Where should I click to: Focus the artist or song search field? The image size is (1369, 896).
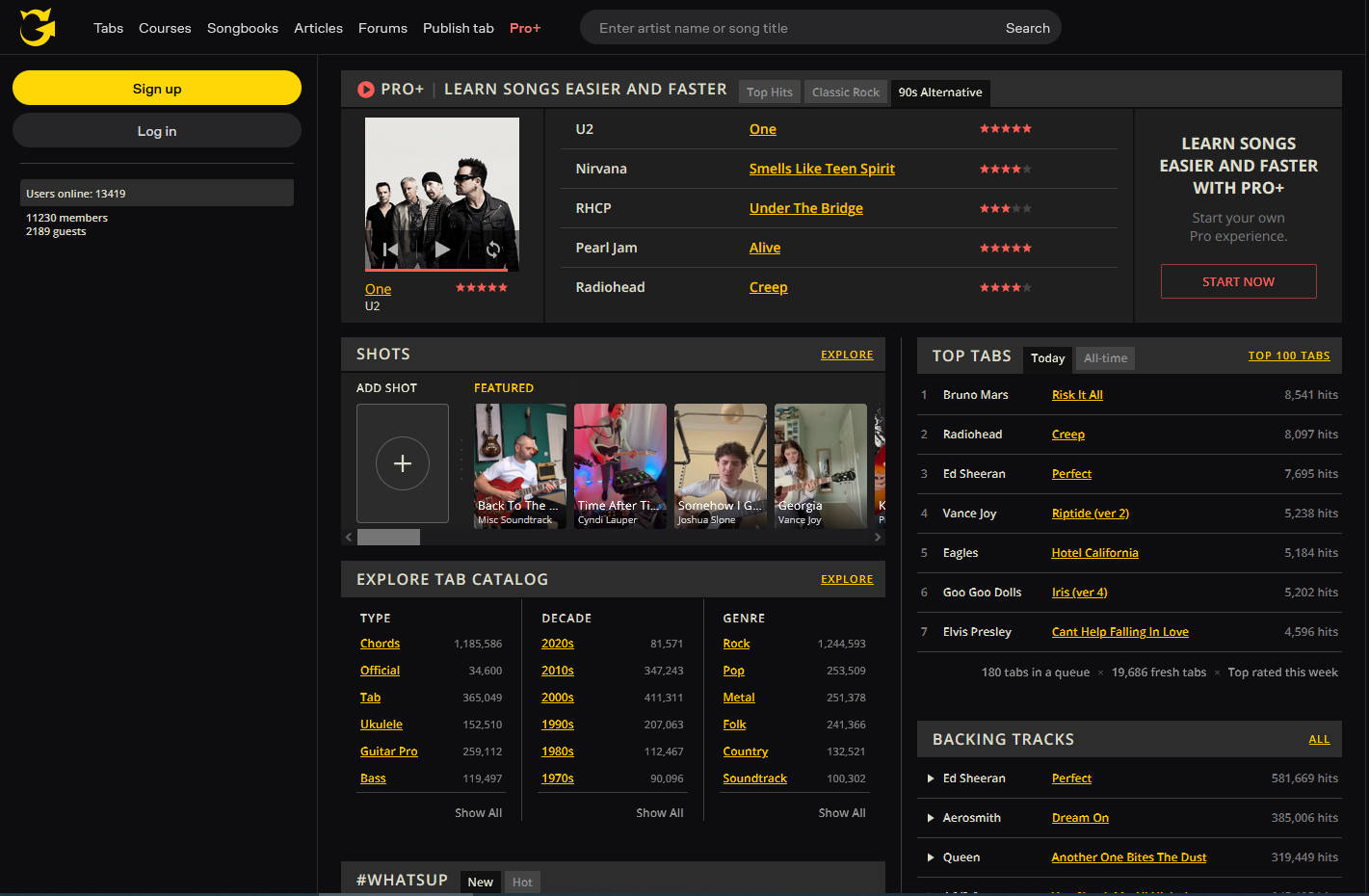(x=790, y=28)
